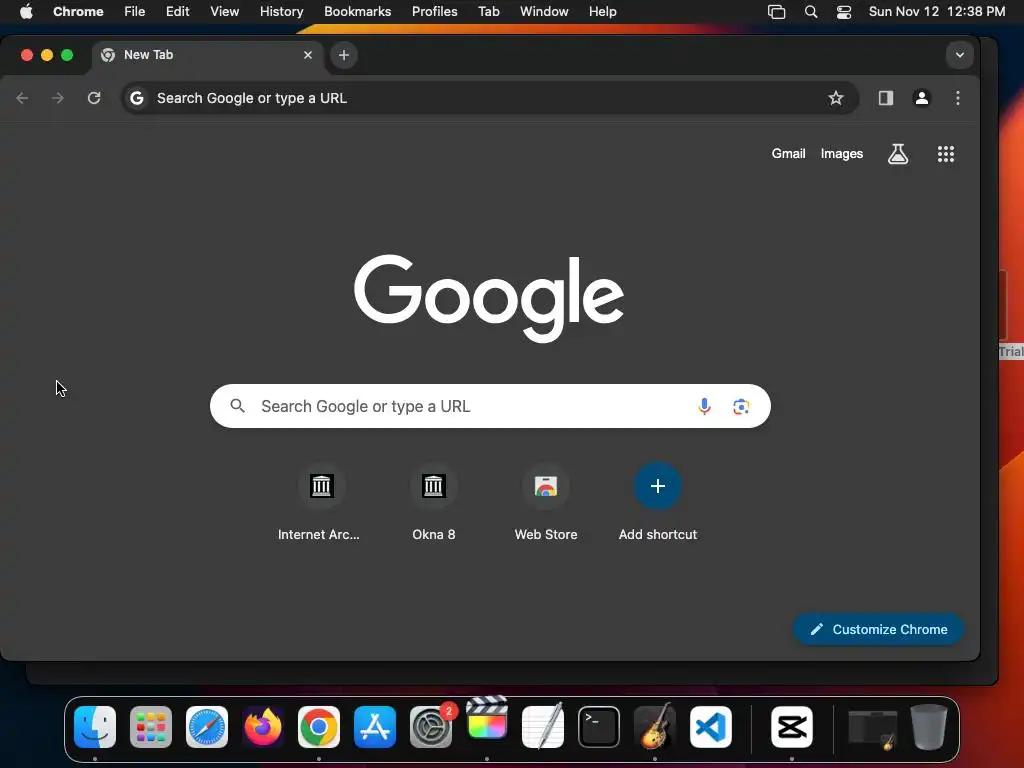Expand the tab search dropdown arrow

[959, 56]
